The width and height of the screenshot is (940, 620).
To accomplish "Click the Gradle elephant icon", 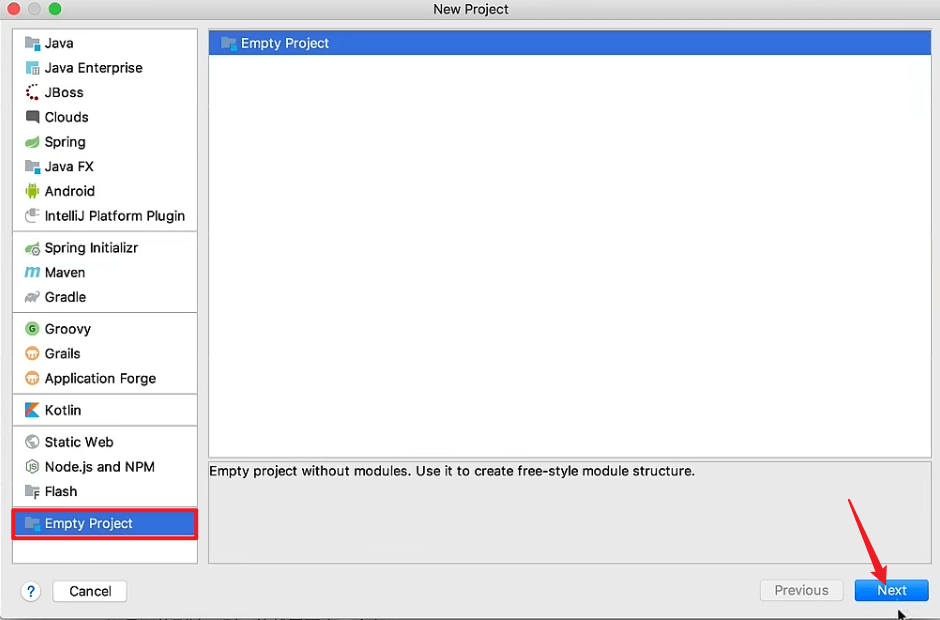I will [32, 297].
